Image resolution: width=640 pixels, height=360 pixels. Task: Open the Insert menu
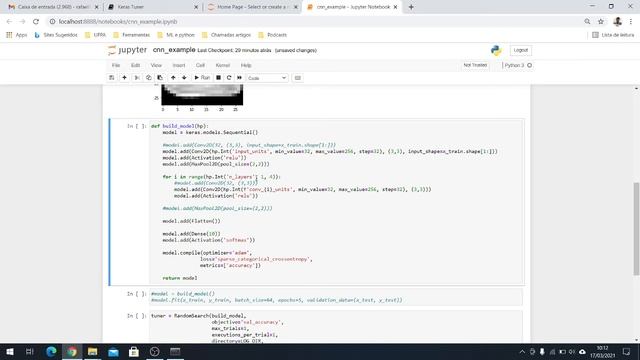pos(179,65)
